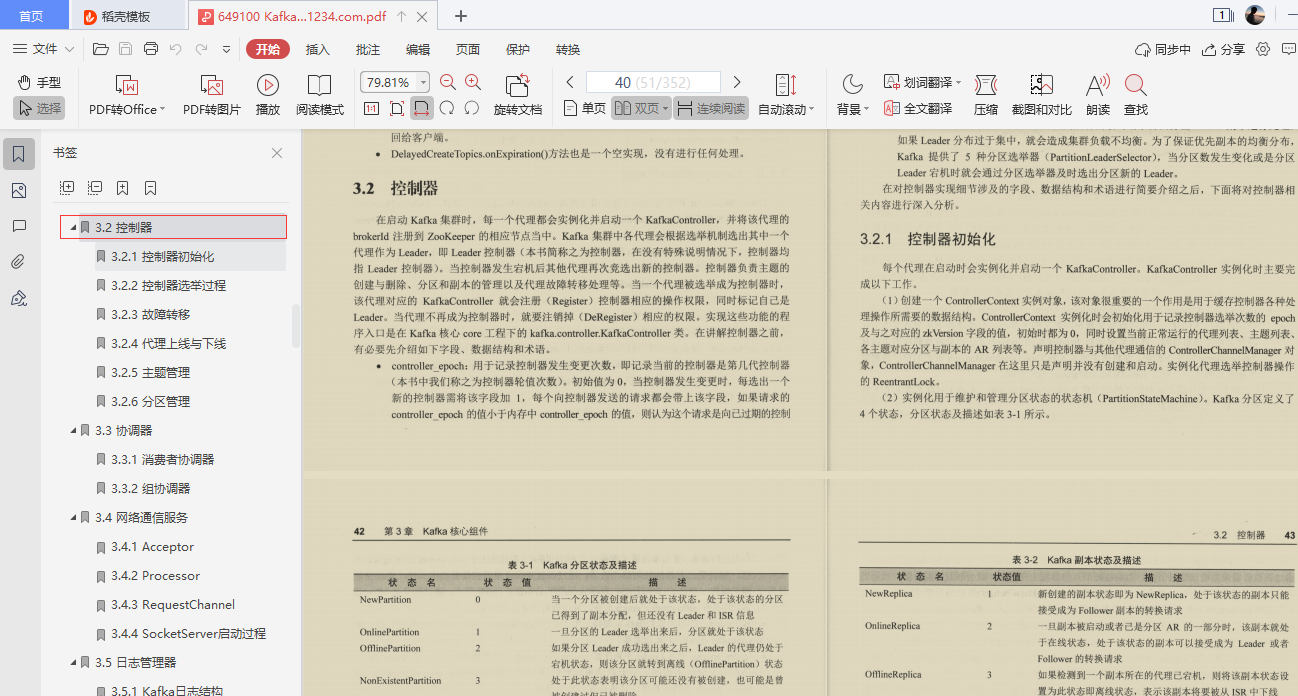Jump to bookmark 3.2.2 控制器选举过程
Image resolution: width=1298 pixels, height=696 pixels.
click(169, 285)
